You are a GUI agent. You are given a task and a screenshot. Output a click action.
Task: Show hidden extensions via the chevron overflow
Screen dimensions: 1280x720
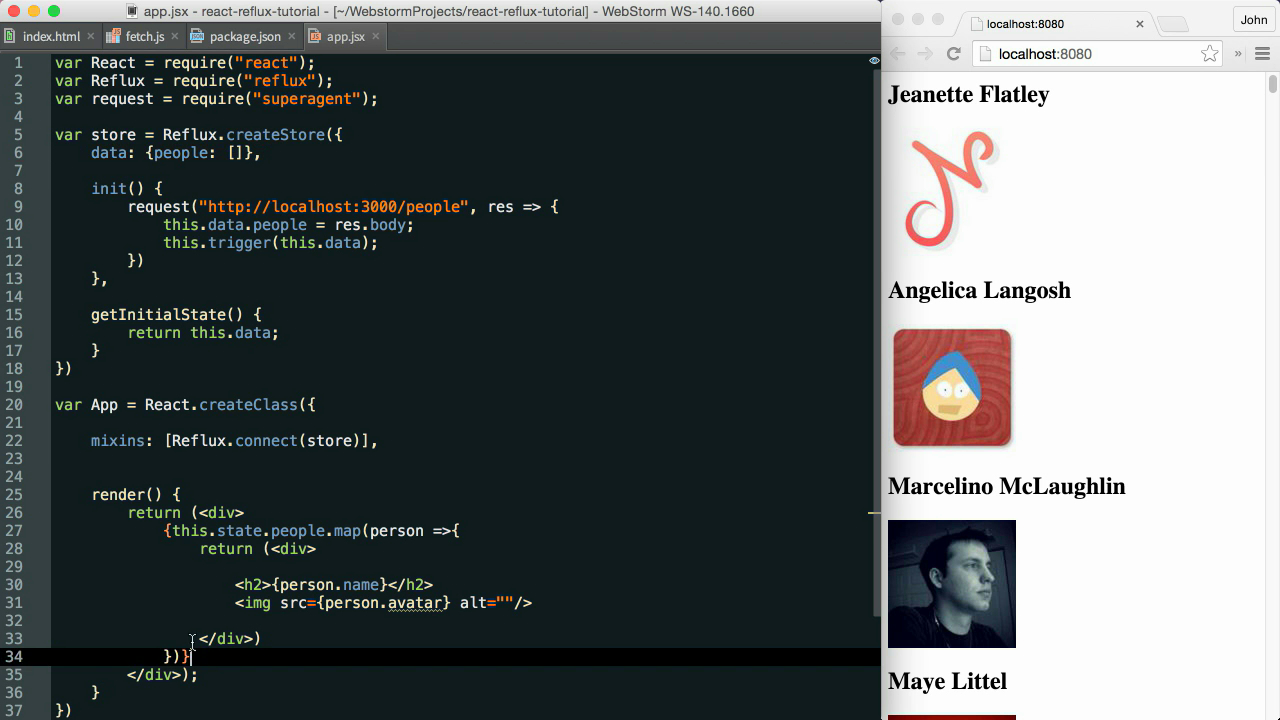tap(1238, 54)
